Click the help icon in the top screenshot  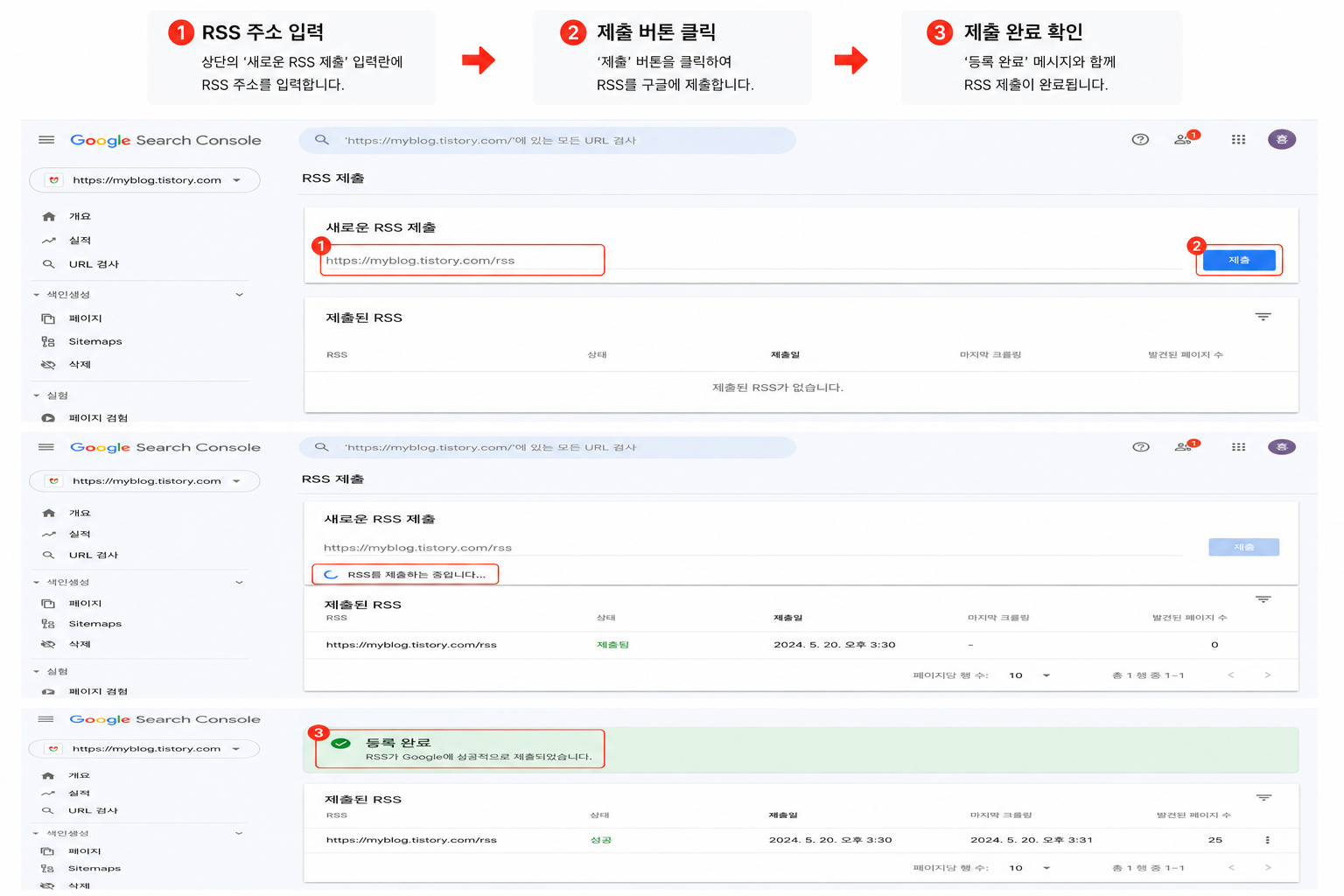pyautogui.click(x=1140, y=140)
